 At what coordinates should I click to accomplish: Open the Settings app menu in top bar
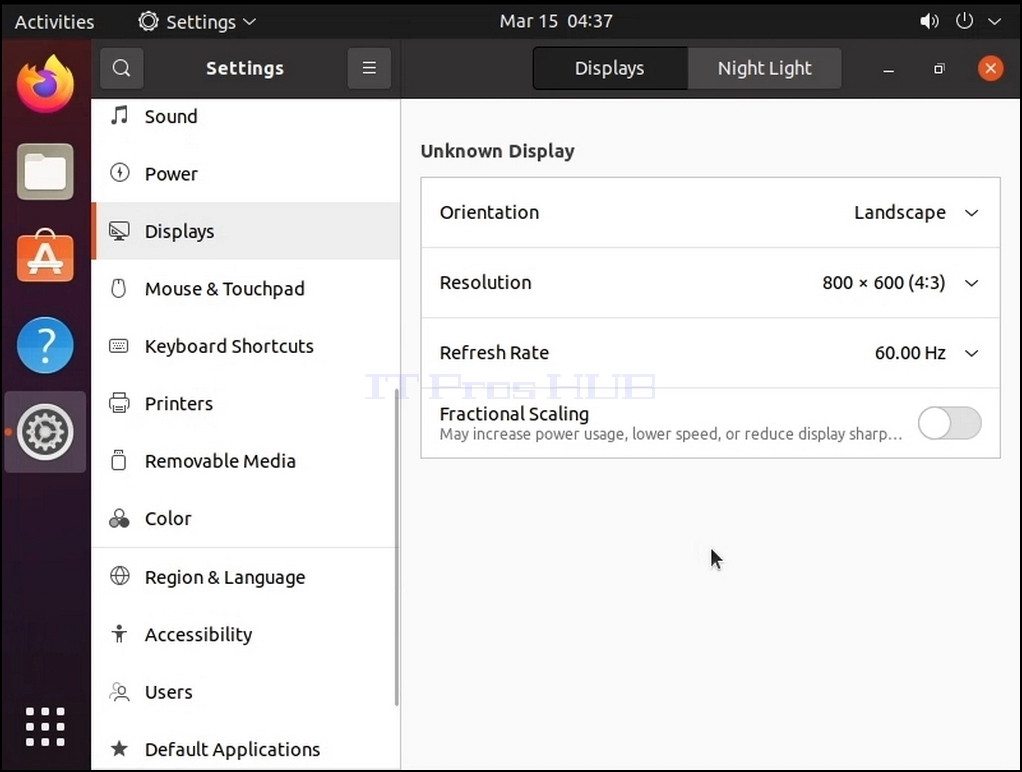(197, 22)
